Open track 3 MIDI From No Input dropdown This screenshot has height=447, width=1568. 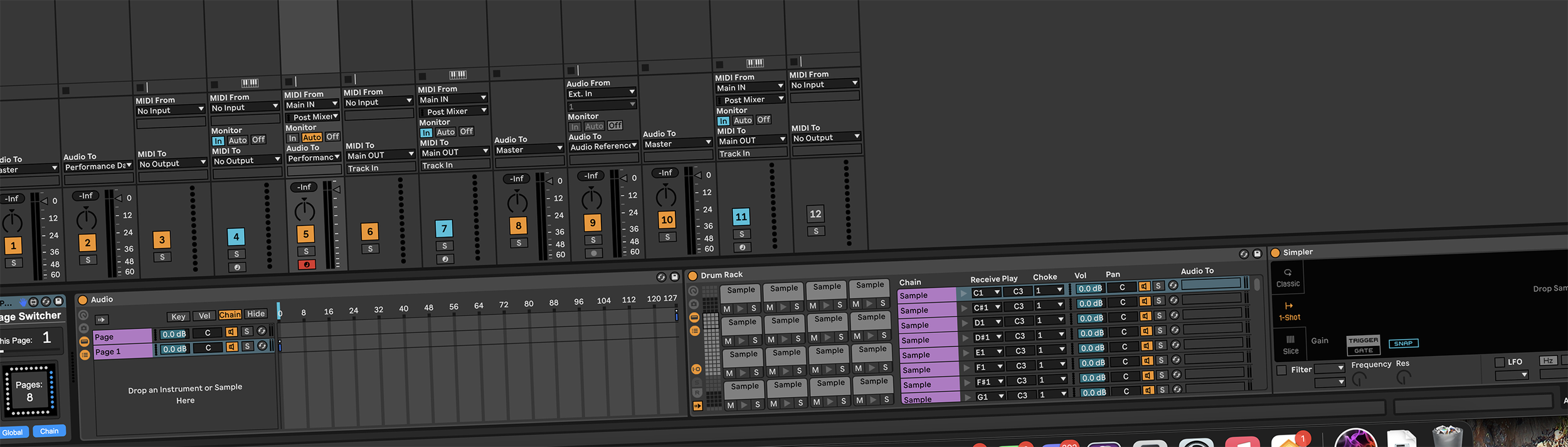(x=171, y=110)
